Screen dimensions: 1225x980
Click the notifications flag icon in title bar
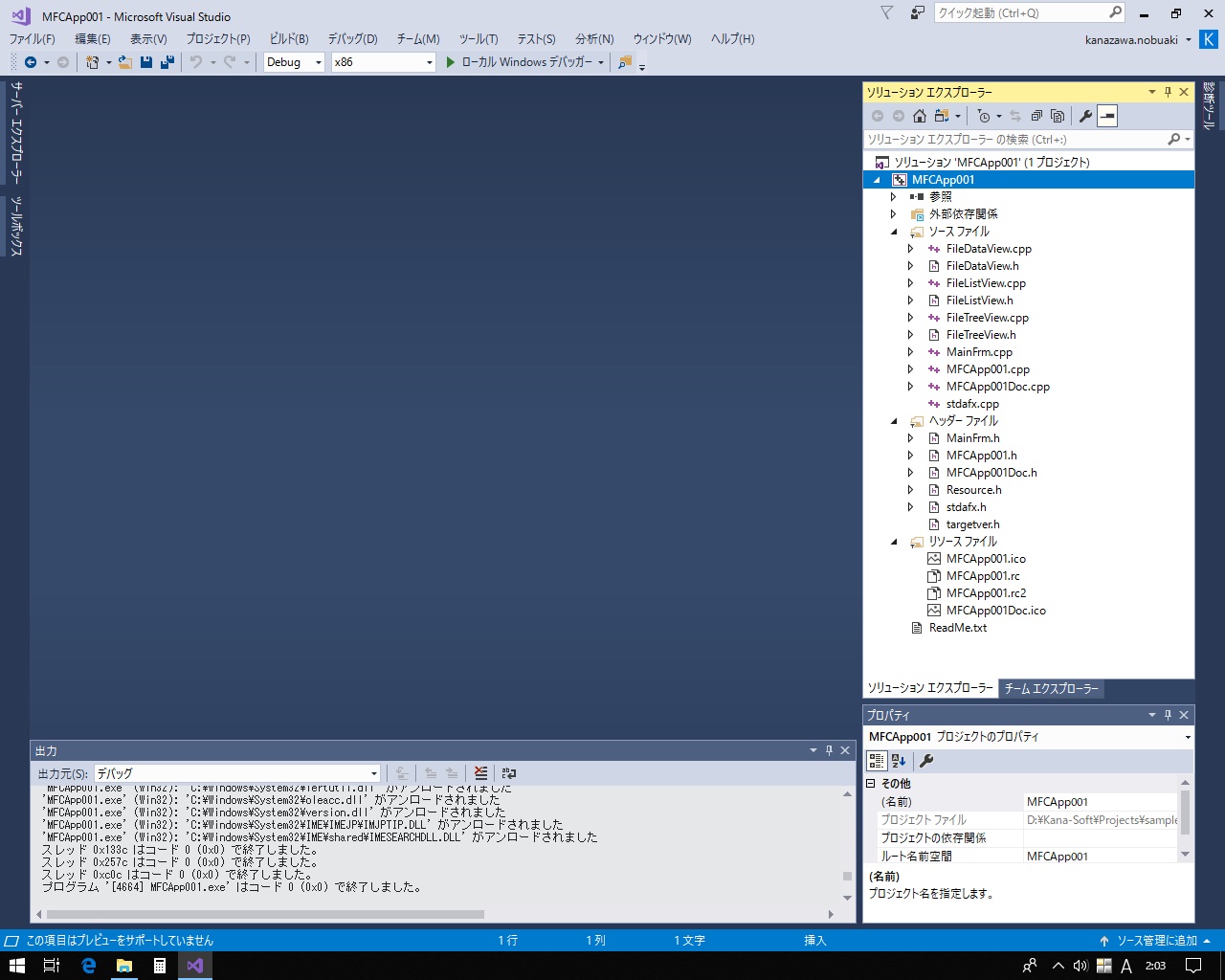tap(886, 12)
